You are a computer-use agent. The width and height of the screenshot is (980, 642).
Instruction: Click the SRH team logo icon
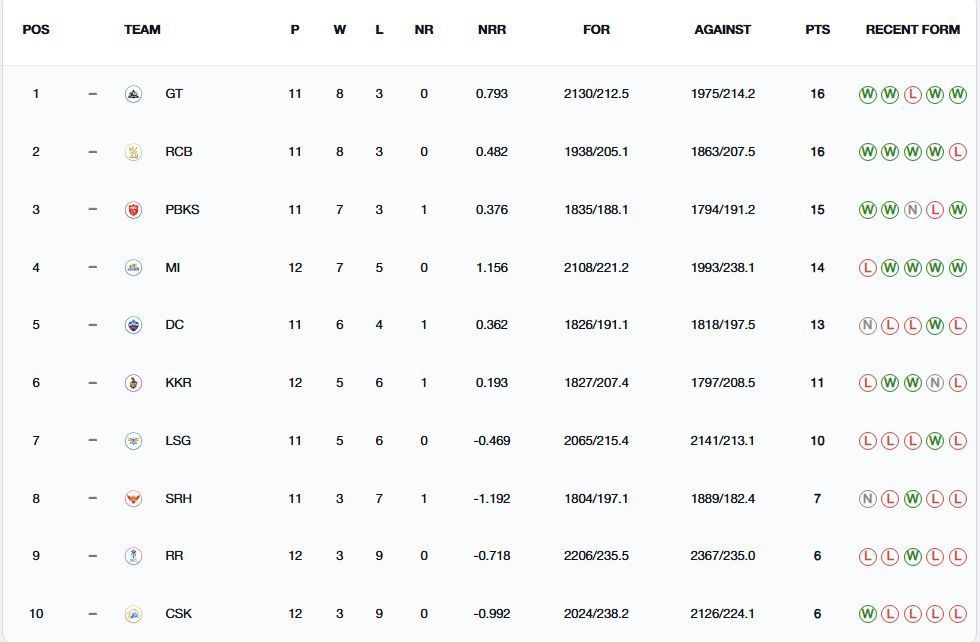click(x=133, y=498)
